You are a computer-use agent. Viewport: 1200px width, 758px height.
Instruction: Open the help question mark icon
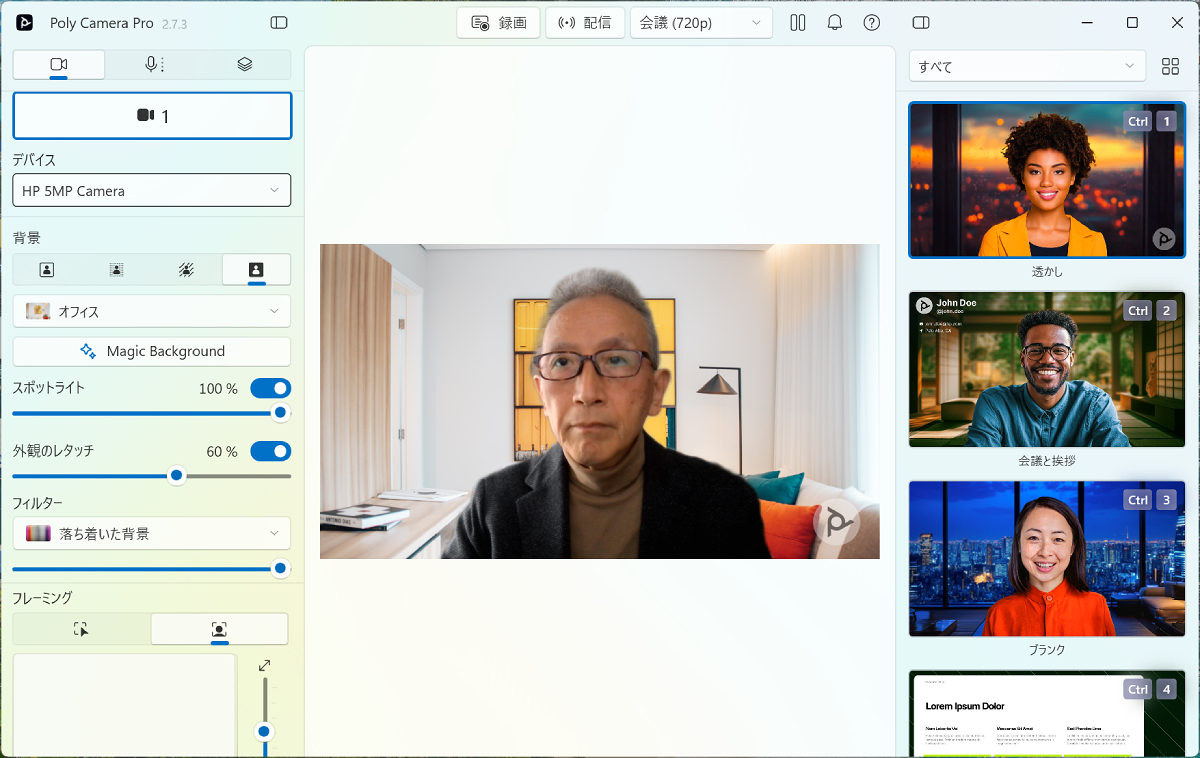click(872, 22)
